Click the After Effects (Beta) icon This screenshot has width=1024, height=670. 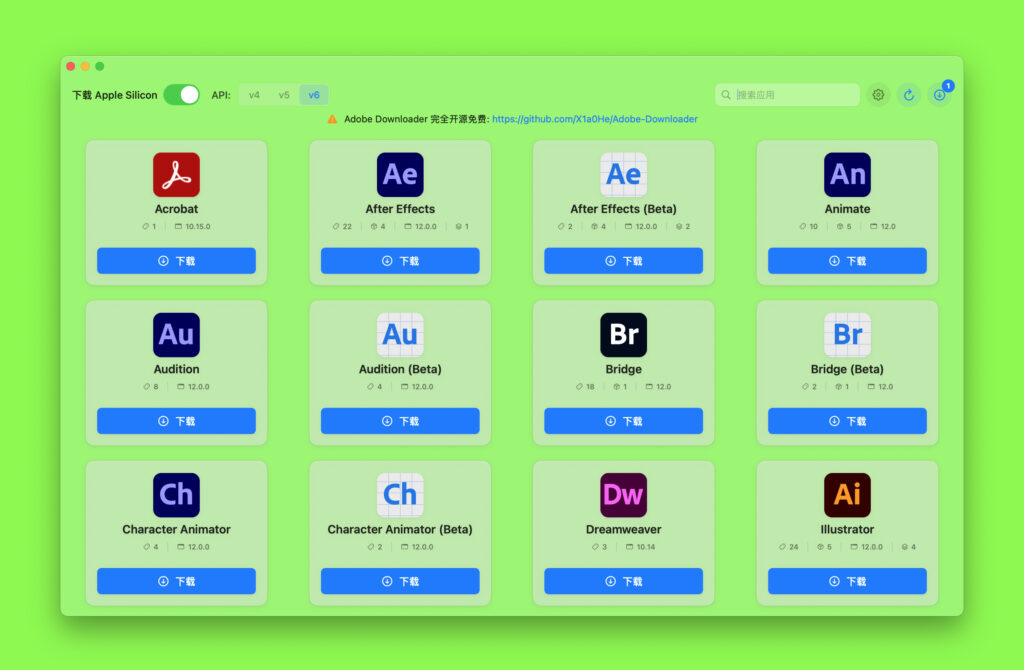coord(623,174)
